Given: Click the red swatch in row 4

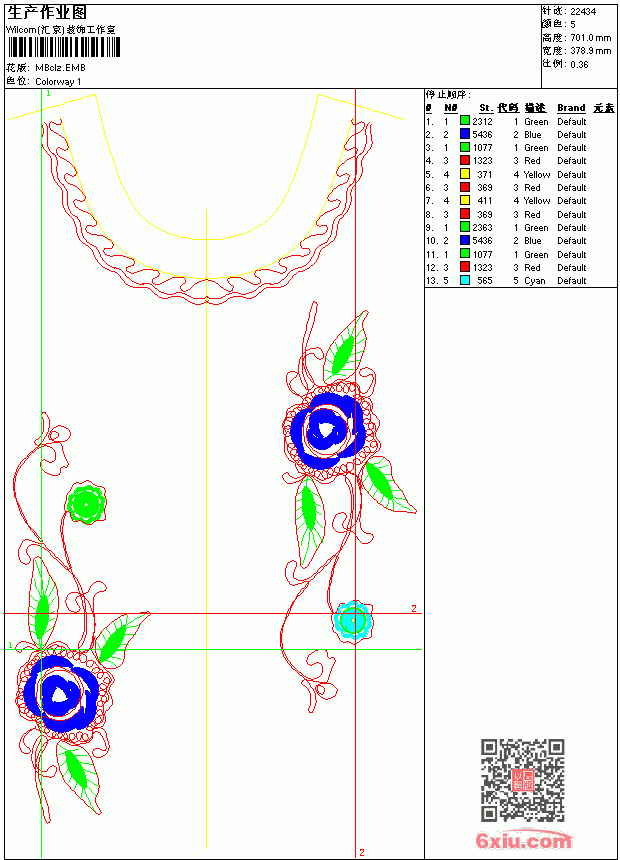Looking at the screenshot, I should pyautogui.click(x=465, y=160).
